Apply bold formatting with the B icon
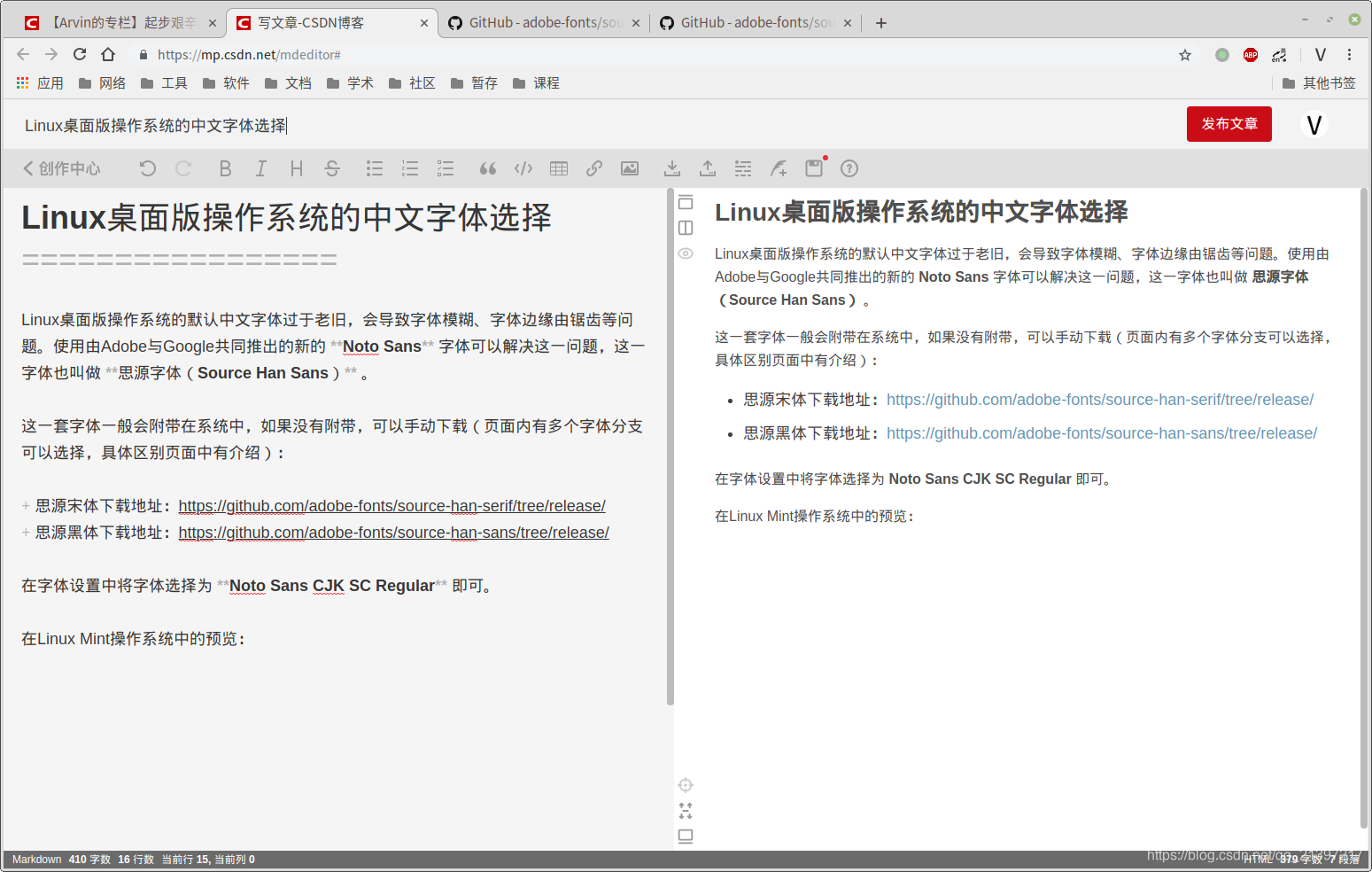Screen dimensions: 1372x872 point(225,168)
